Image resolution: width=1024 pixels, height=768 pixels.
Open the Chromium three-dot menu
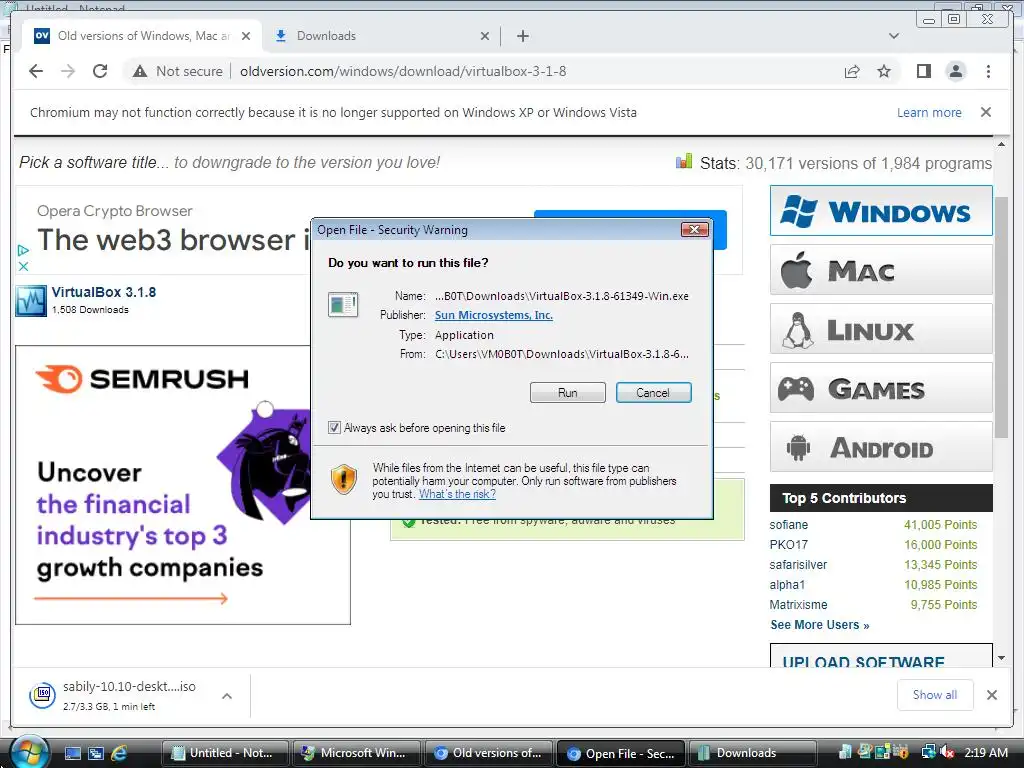tap(988, 71)
